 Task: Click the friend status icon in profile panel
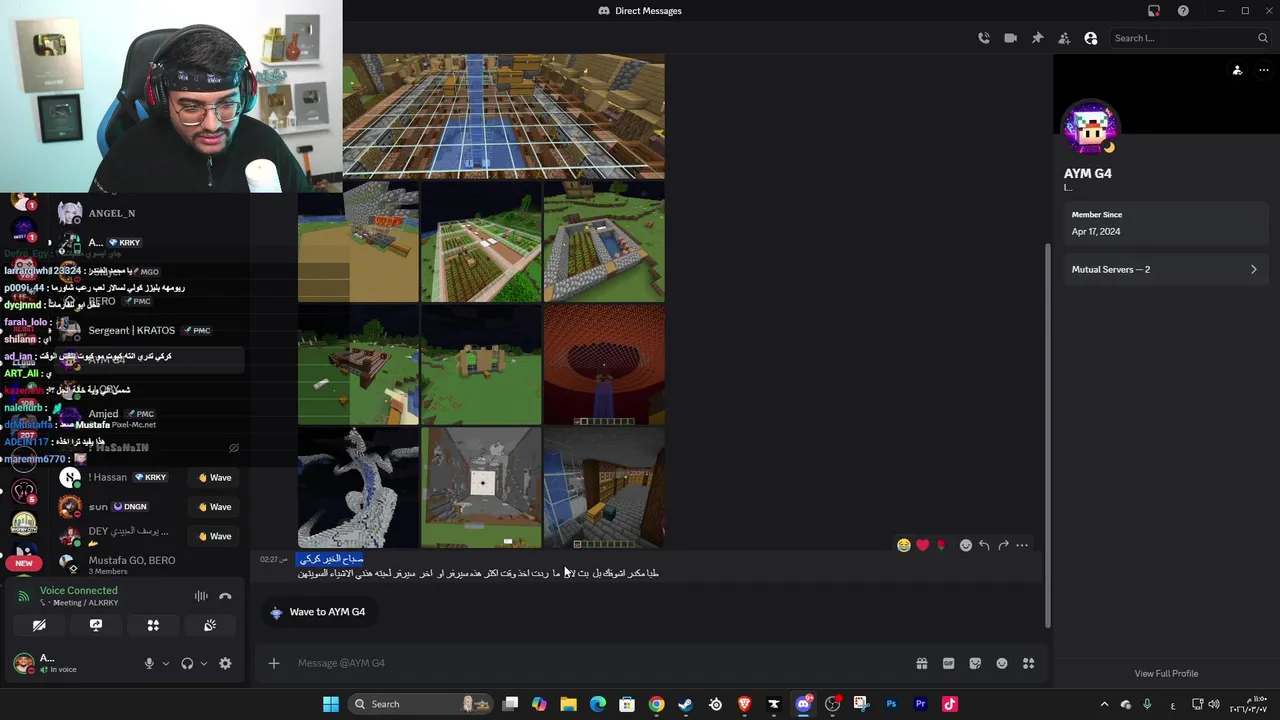point(1237,70)
